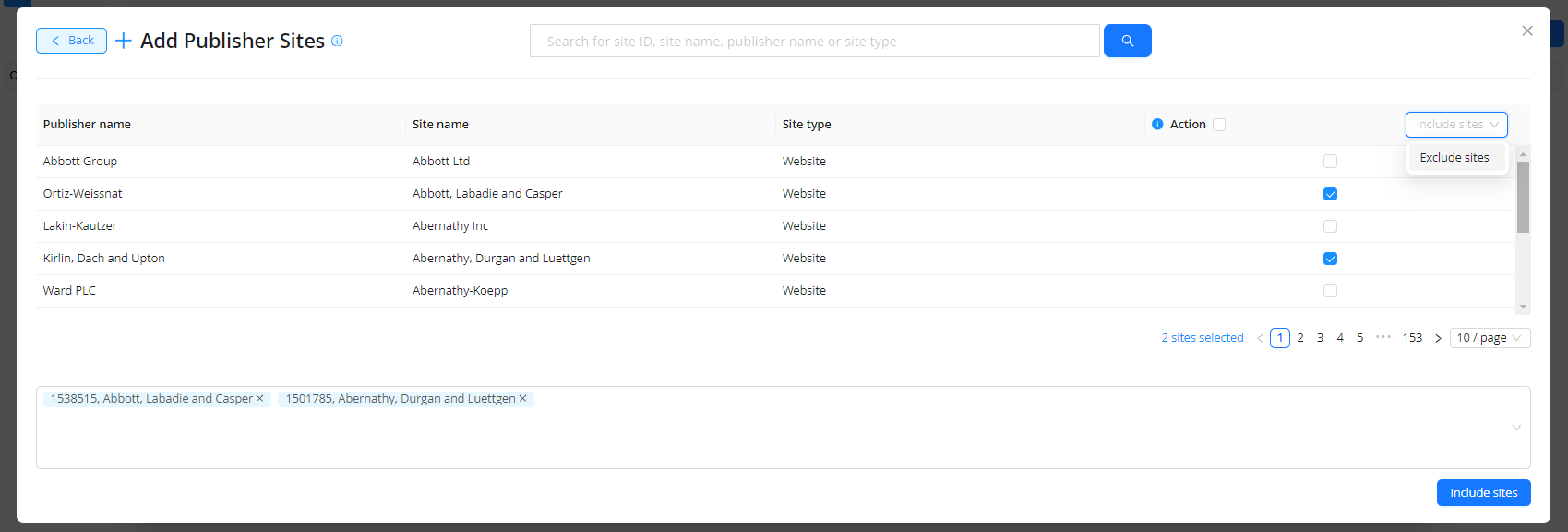The image size is (1568, 532).
Task: Click the Back button
Action: tap(71, 41)
